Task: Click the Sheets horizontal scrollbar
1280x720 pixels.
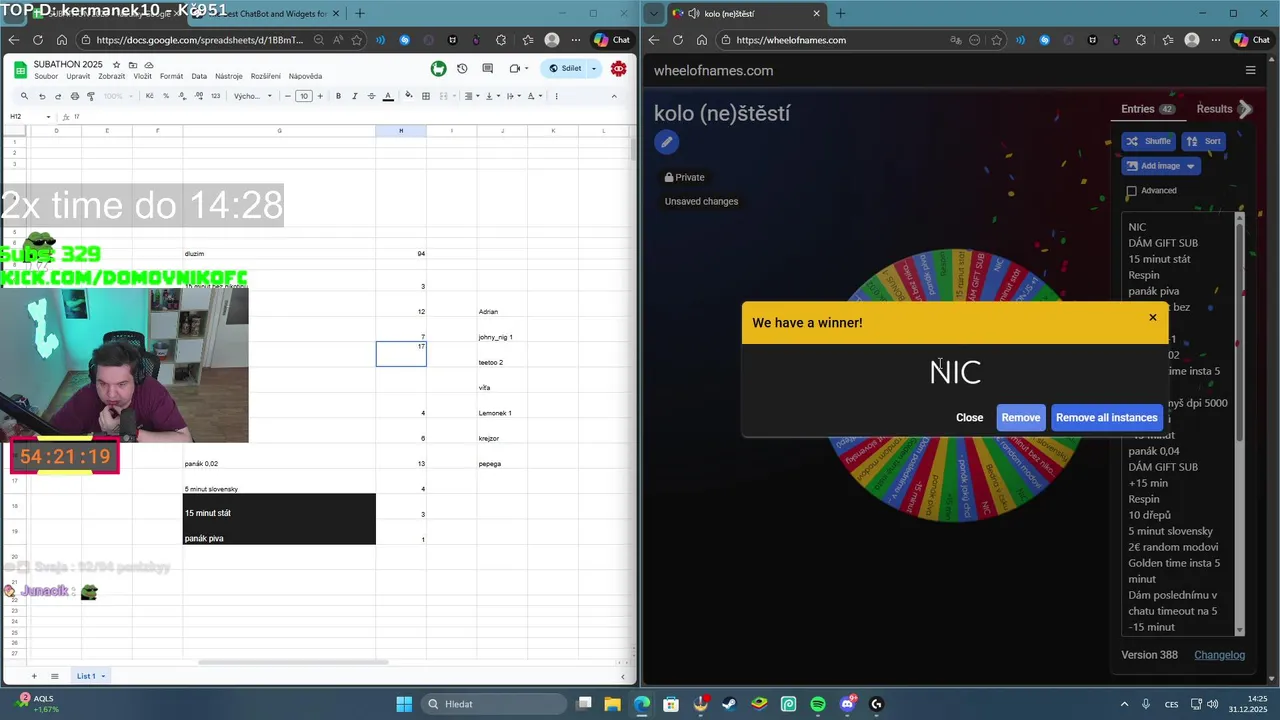Action: [292, 662]
